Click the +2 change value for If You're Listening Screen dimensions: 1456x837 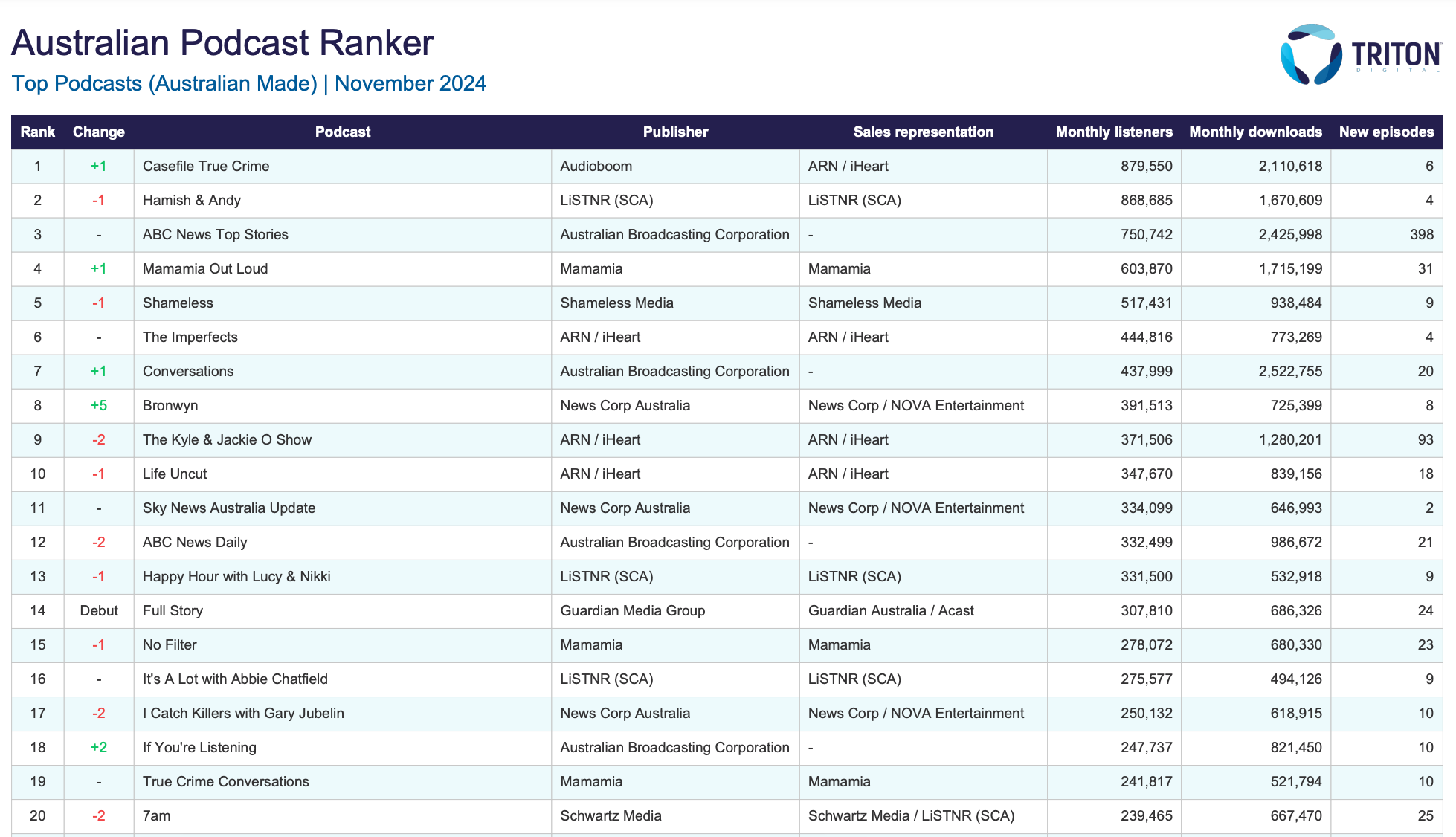pos(99,747)
